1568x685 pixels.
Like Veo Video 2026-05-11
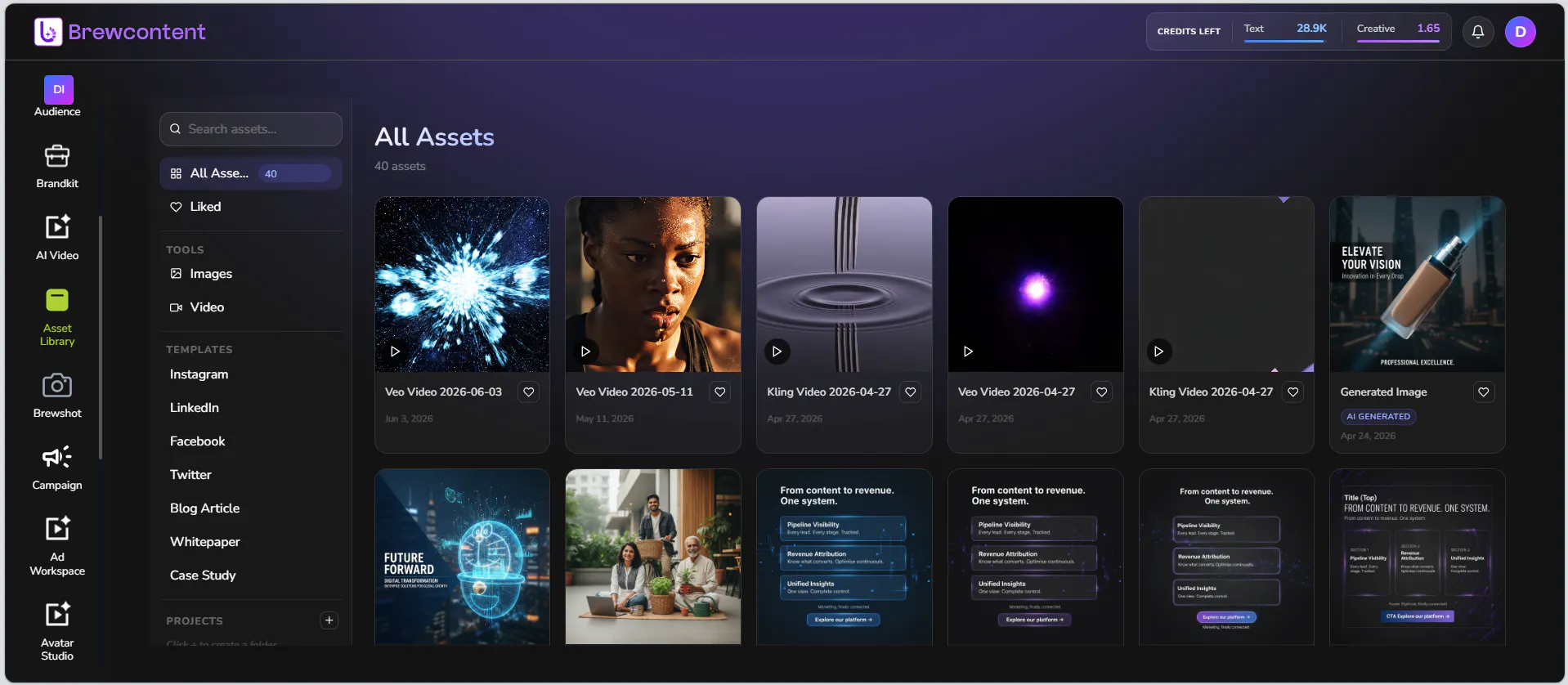(x=720, y=392)
